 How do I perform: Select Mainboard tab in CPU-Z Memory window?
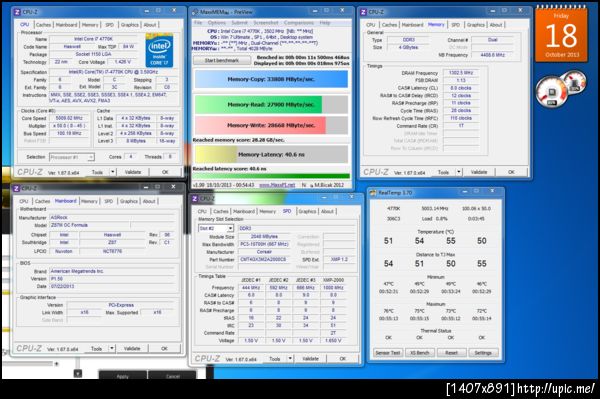point(412,25)
